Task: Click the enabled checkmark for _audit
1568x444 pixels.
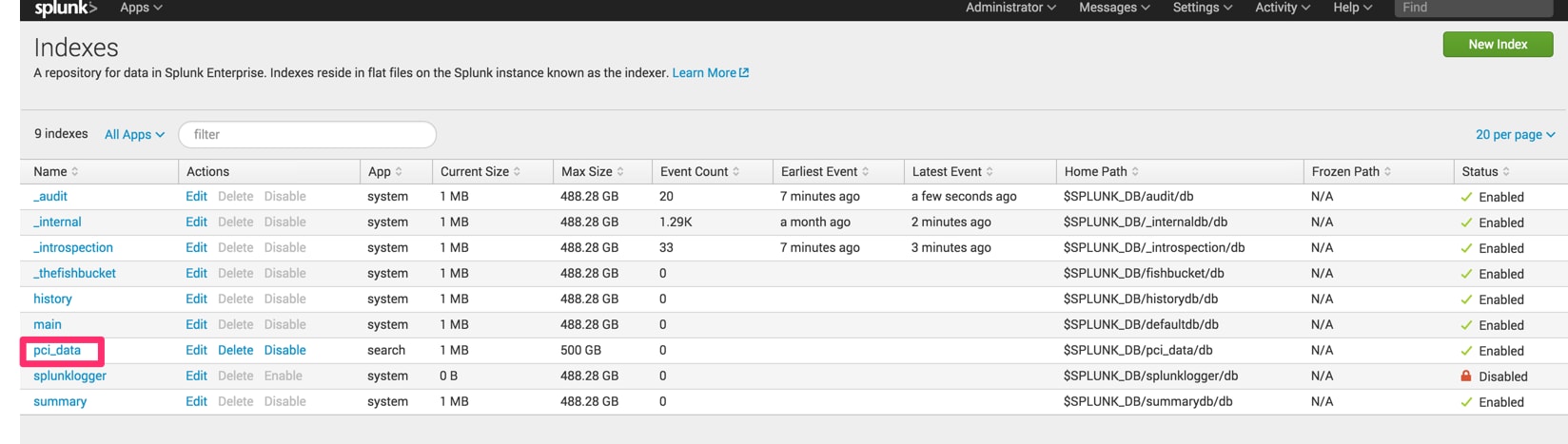Action: pyautogui.click(x=1466, y=198)
